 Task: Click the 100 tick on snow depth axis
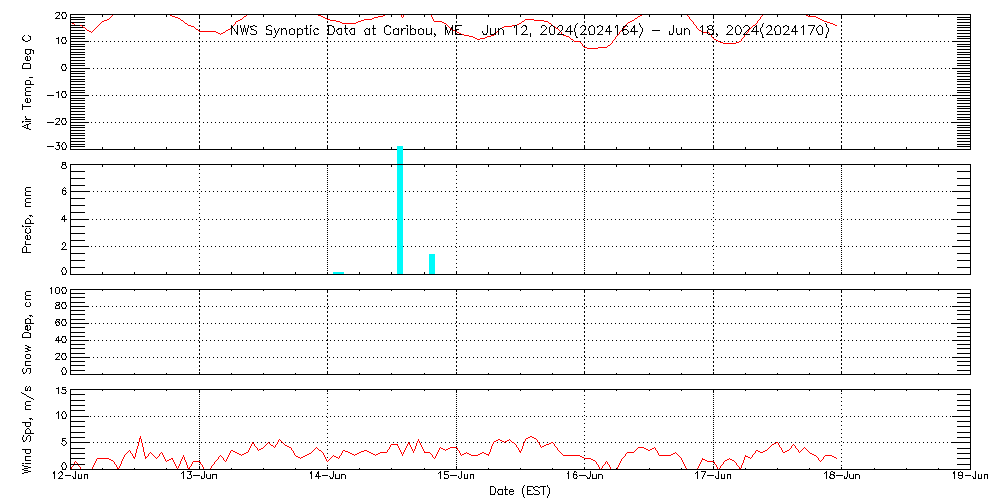pos(56,292)
